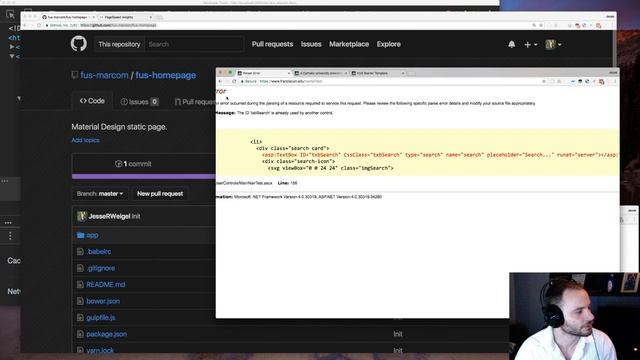Click the purple language bar
The width and height of the screenshot is (640, 360).
coord(144,176)
